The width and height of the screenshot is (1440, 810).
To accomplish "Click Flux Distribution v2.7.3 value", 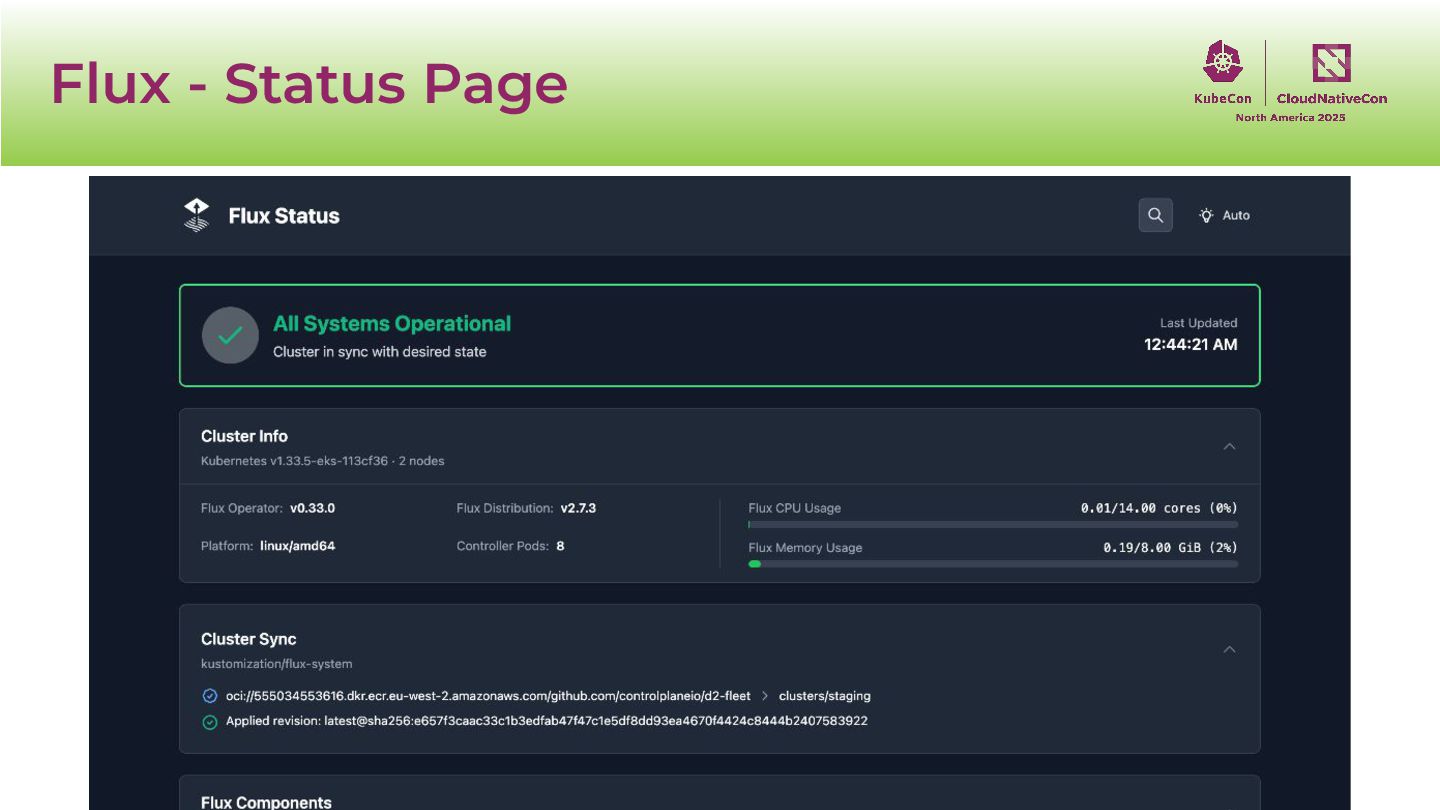I will pyautogui.click(x=578, y=508).
